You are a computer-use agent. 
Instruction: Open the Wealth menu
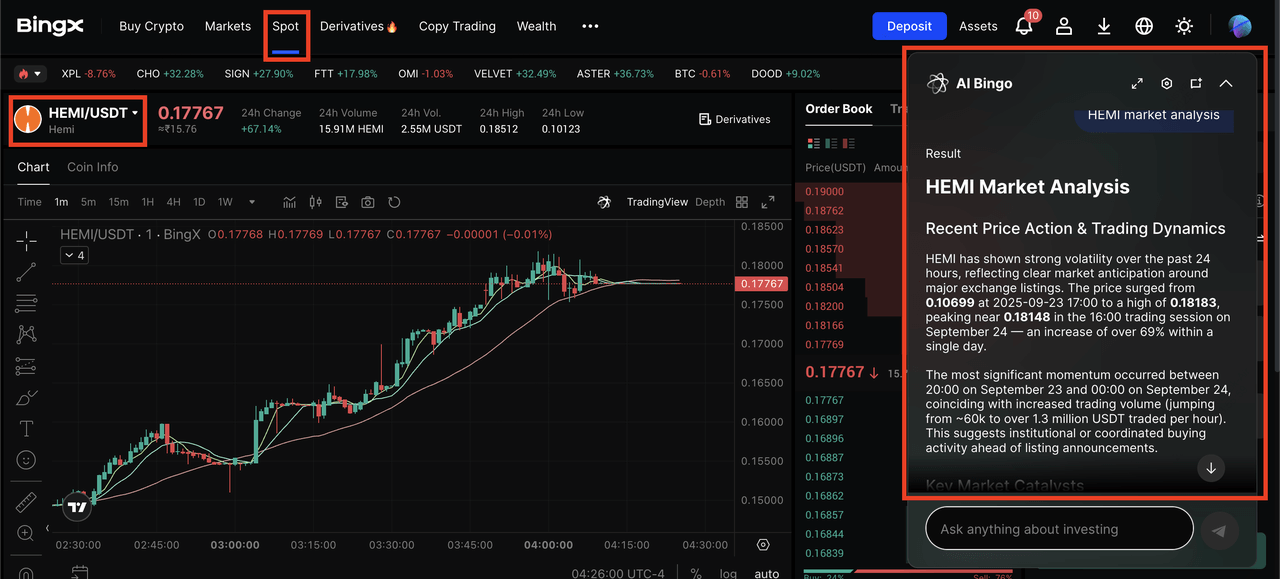[536, 26]
